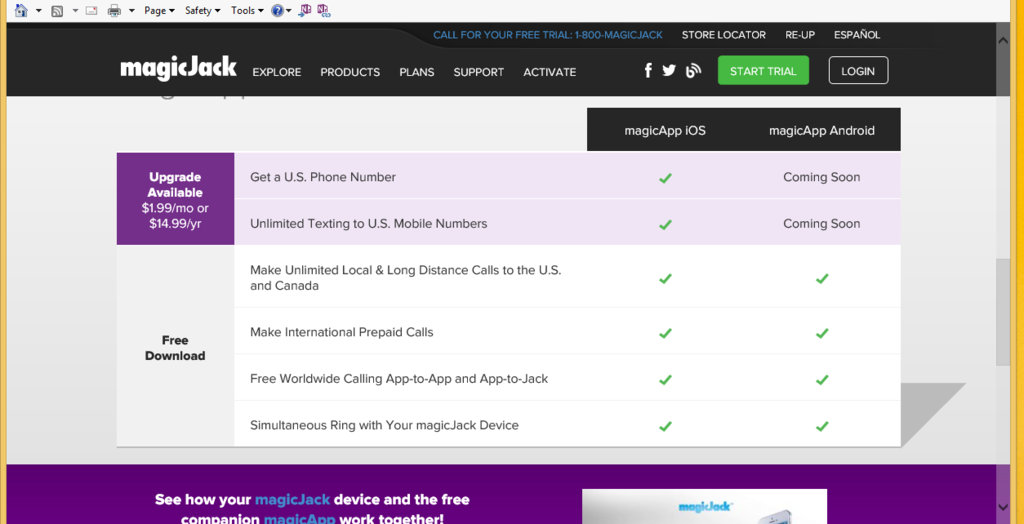Click iOS checkmark for Simultaneous Ring
Image resolution: width=1024 pixels, height=524 pixels.
click(x=665, y=426)
